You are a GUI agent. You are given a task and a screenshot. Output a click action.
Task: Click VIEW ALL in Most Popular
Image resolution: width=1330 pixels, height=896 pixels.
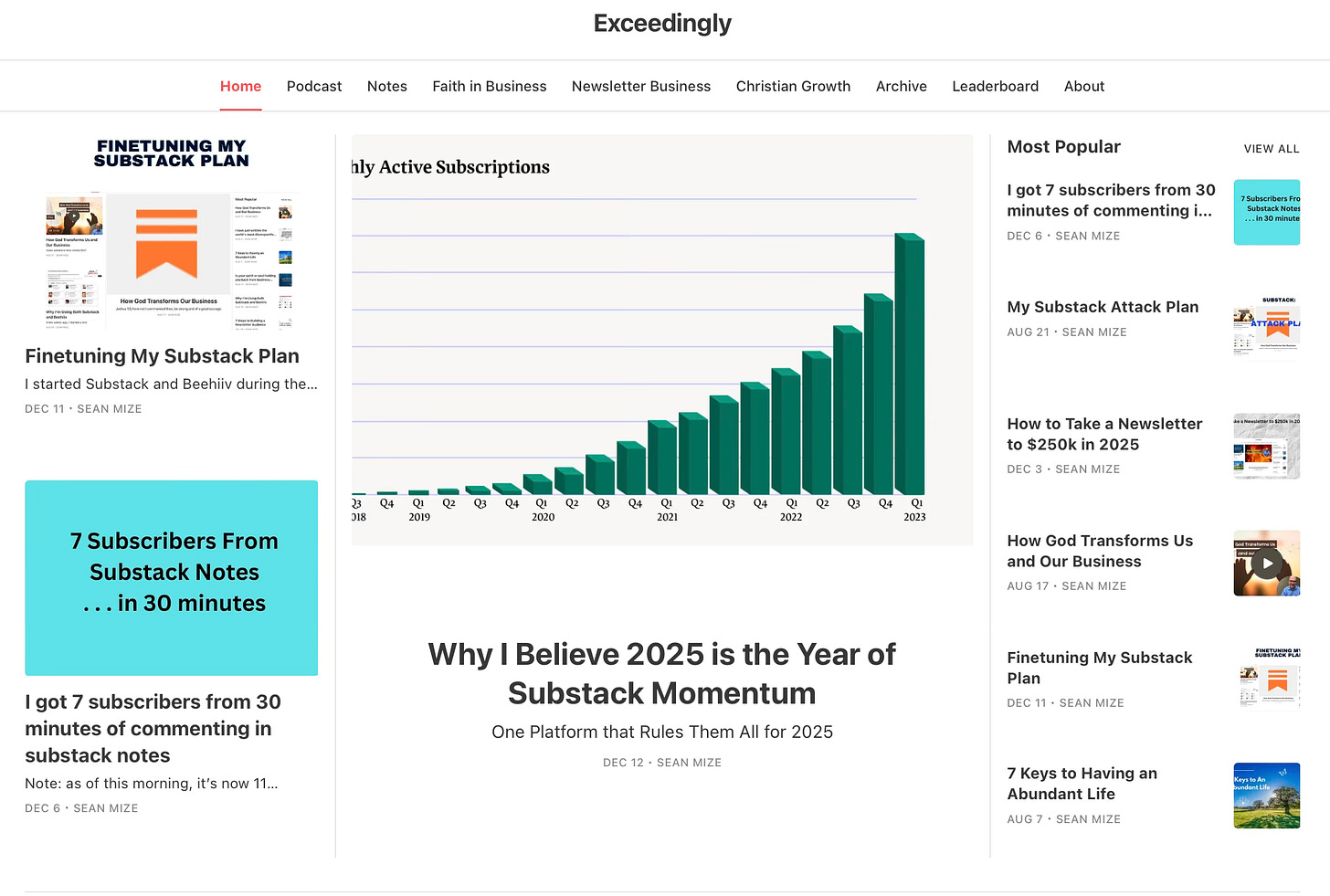[x=1272, y=149]
